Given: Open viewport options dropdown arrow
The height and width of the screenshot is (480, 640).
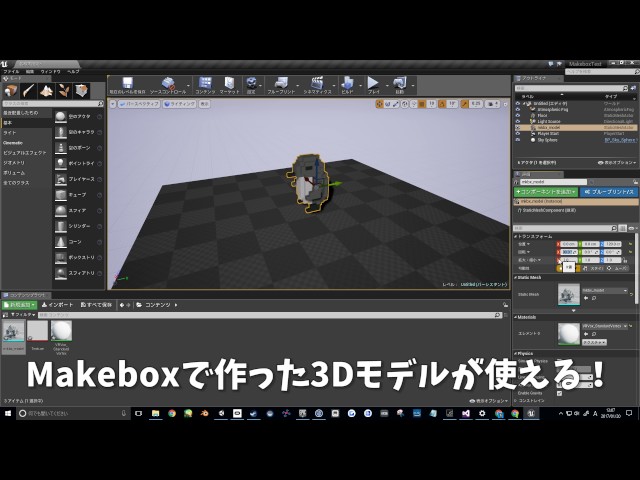Looking at the screenshot, I should tap(113, 104).
